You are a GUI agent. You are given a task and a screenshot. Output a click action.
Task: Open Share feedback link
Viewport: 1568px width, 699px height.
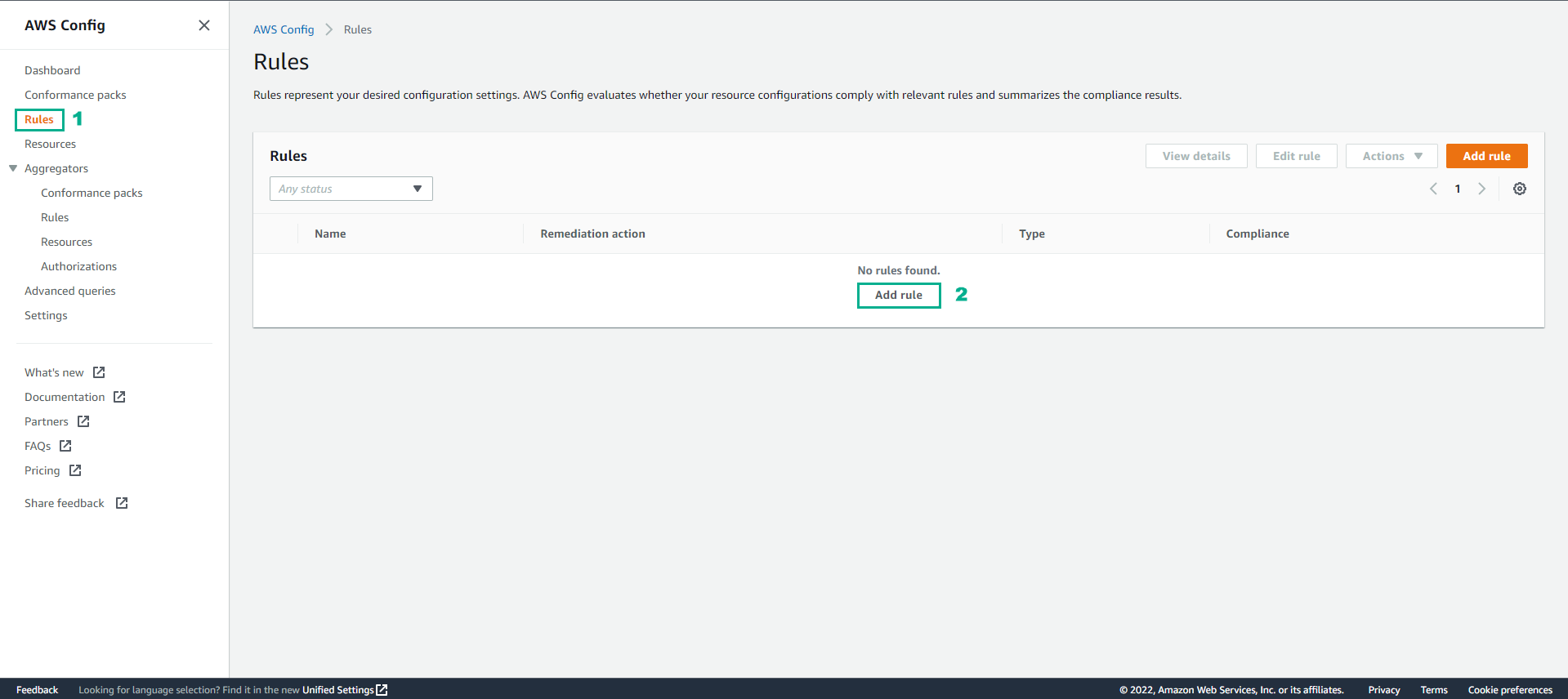65,503
